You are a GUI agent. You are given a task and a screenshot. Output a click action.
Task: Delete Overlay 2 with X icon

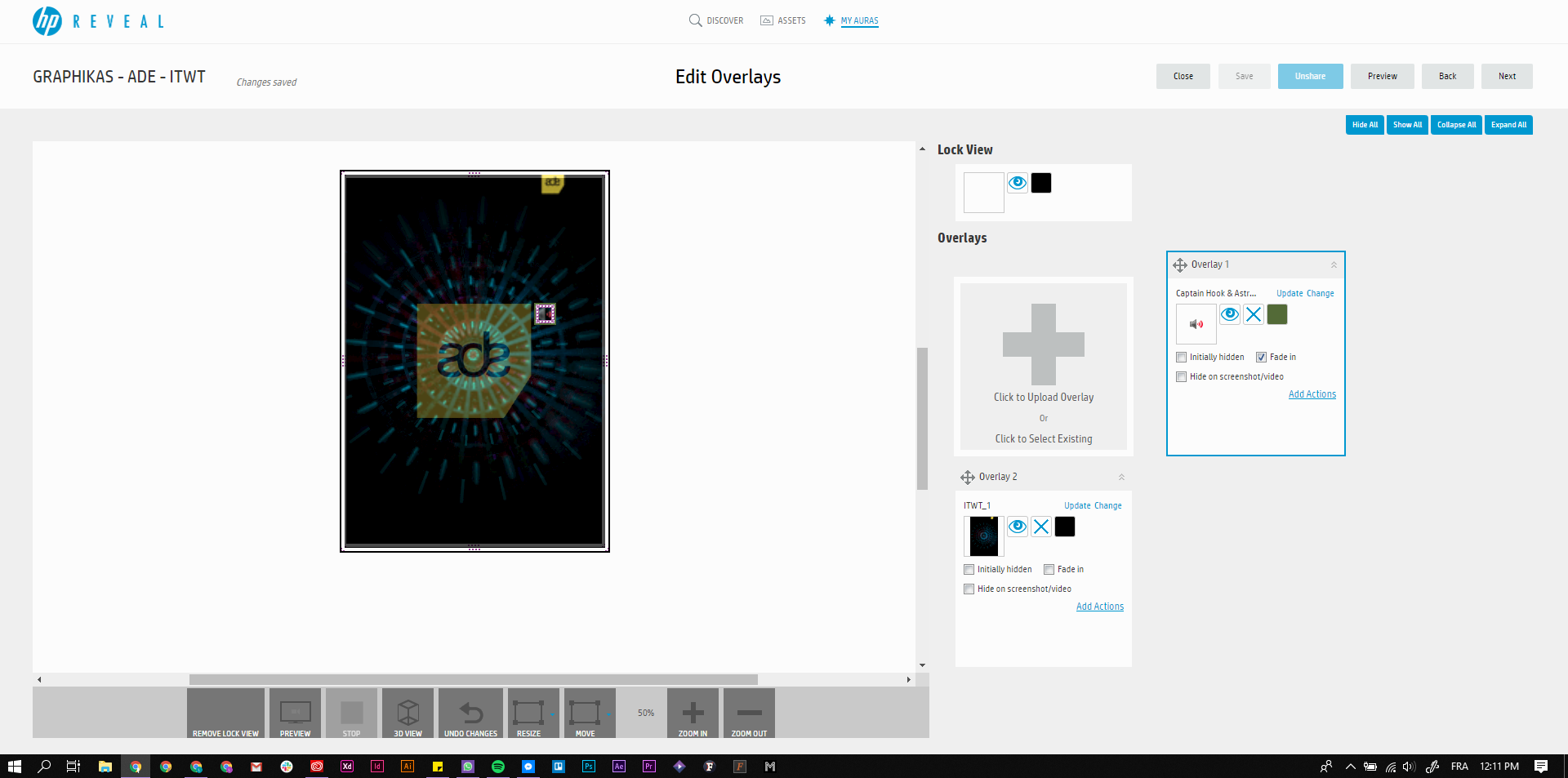(x=1041, y=527)
